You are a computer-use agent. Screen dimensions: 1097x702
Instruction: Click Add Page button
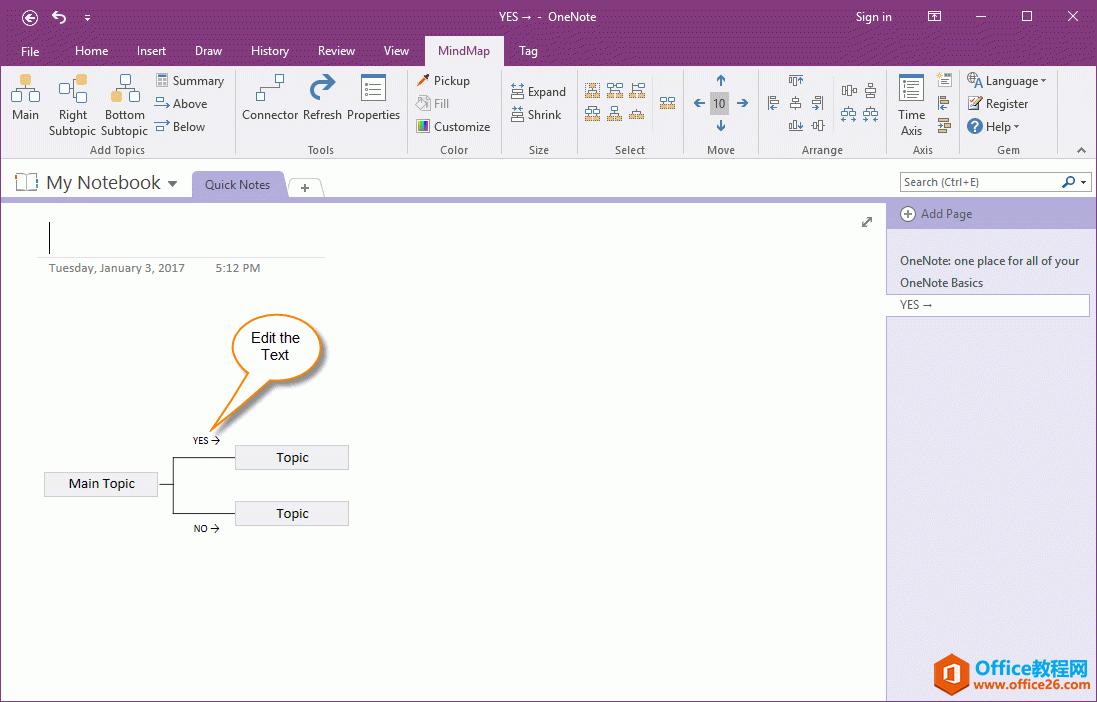[936, 214]
